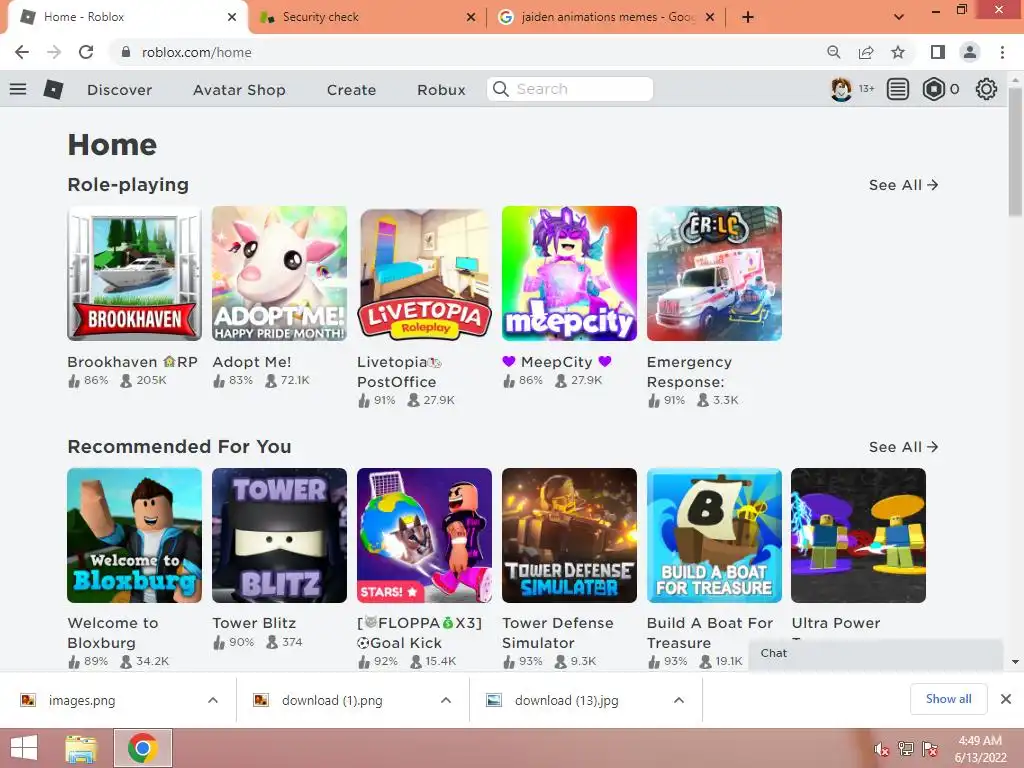Image resolution: width=1024 pixels, height=768 pixels.
Task: See All Role-playing games
Action: [903, 185]
